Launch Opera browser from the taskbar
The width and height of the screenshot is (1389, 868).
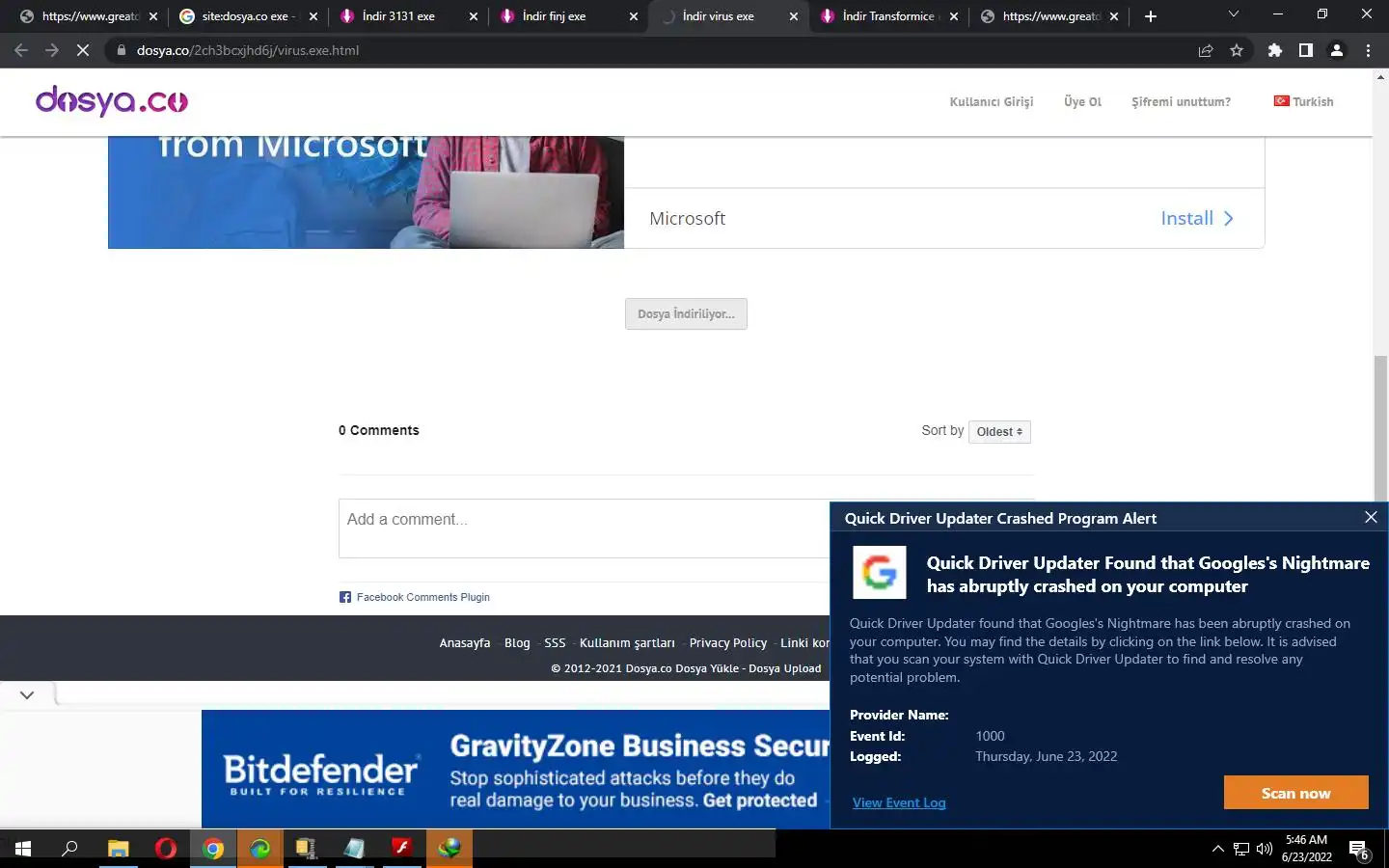pyautogui.click(x=165, y=849)
